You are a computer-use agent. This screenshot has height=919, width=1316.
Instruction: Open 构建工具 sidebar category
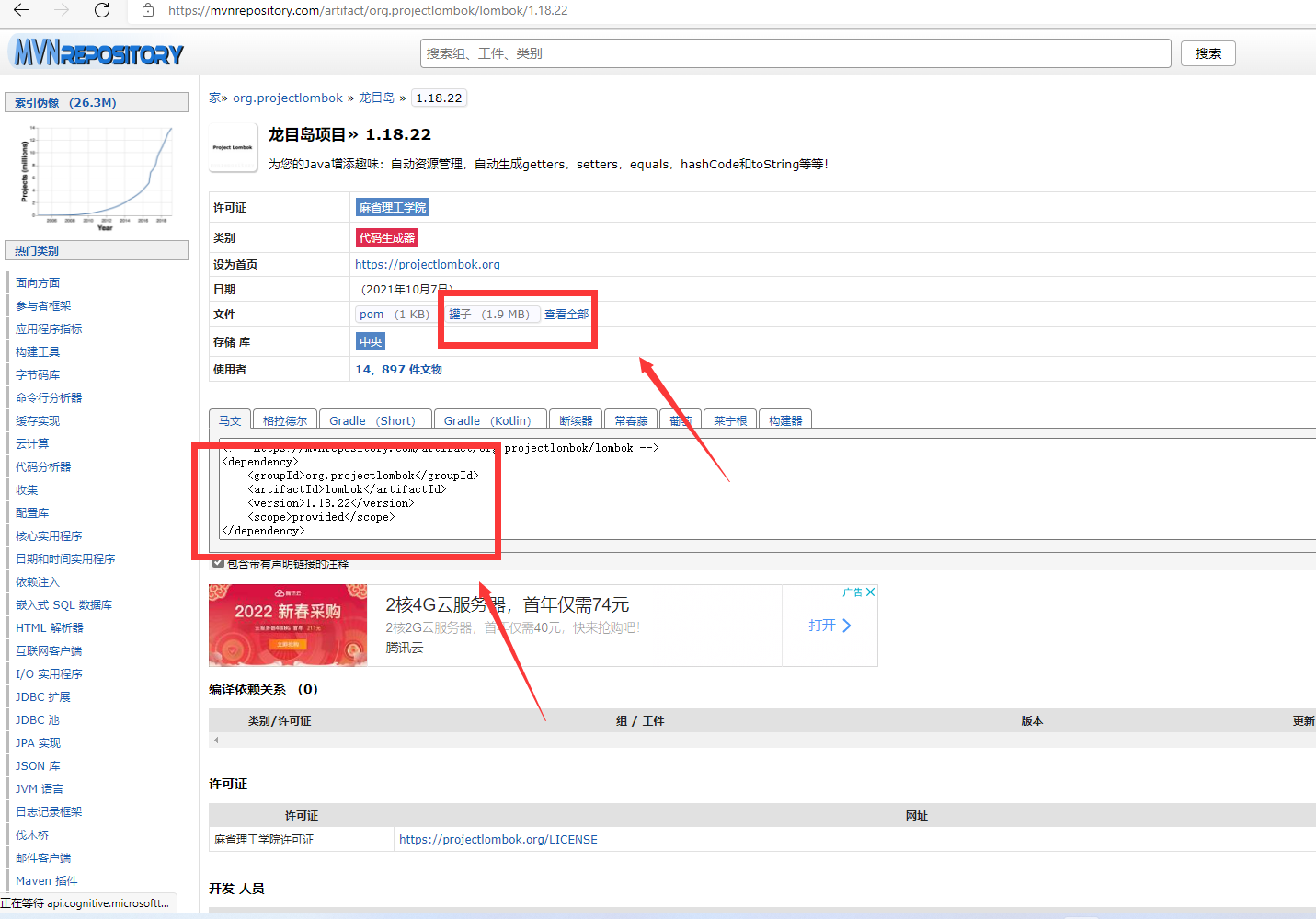coord(38,351)
